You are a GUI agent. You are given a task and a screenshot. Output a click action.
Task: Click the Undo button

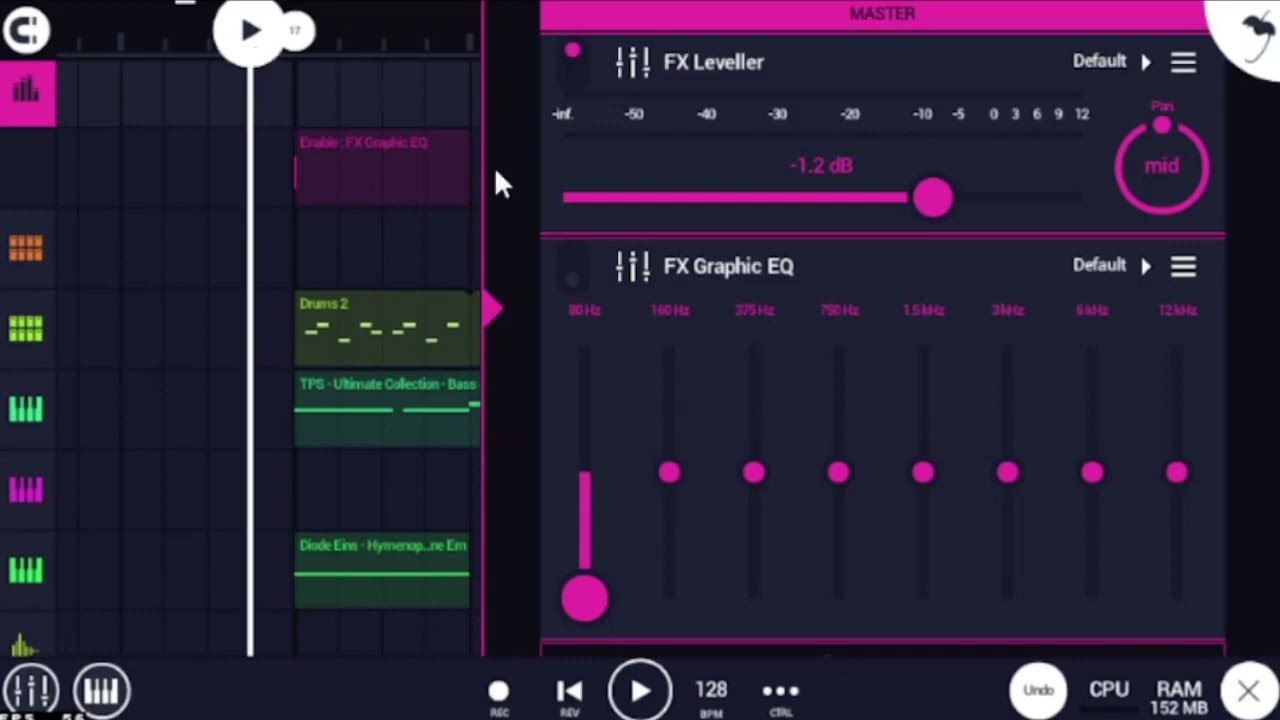coord(1038,690)
